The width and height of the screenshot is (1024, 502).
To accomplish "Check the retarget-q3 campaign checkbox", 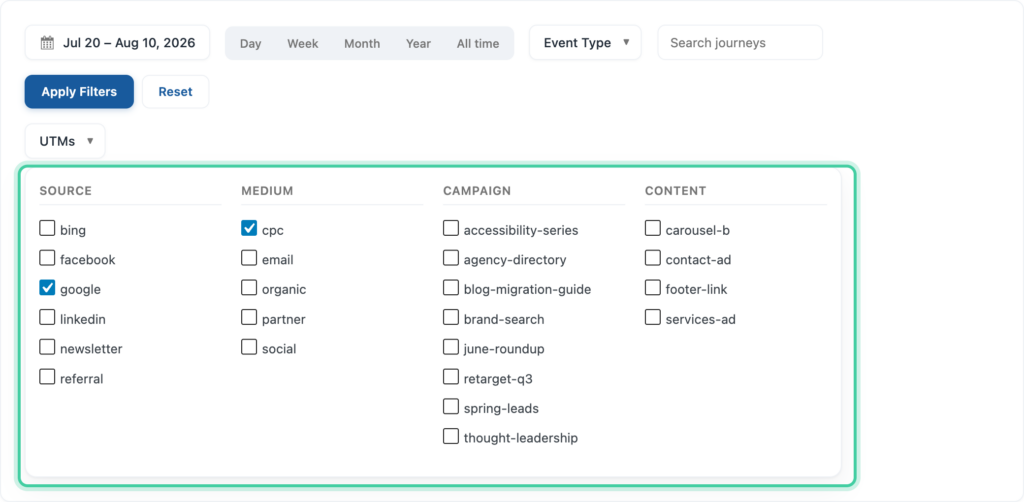I will (451, 377).
